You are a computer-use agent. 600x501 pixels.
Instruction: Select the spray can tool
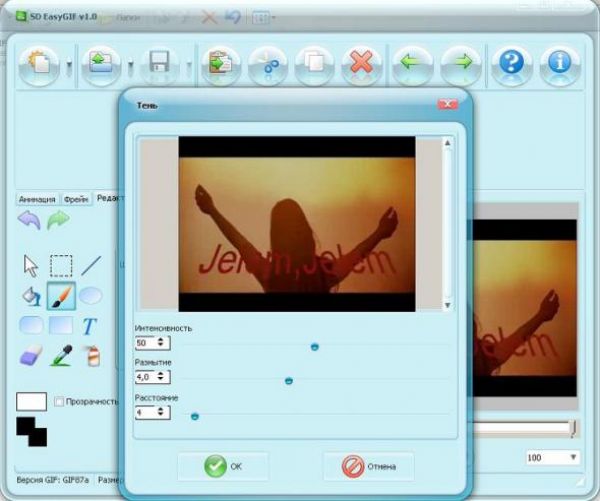coord(91,356)
